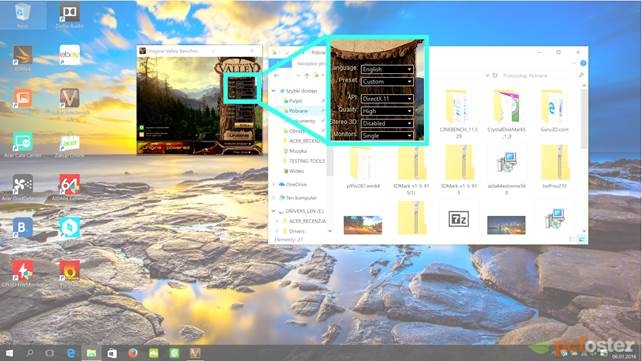Launch the 3DMark desktop shortcut
The height and width of the screenshot is (361, 642).
(x=23, y=57)
